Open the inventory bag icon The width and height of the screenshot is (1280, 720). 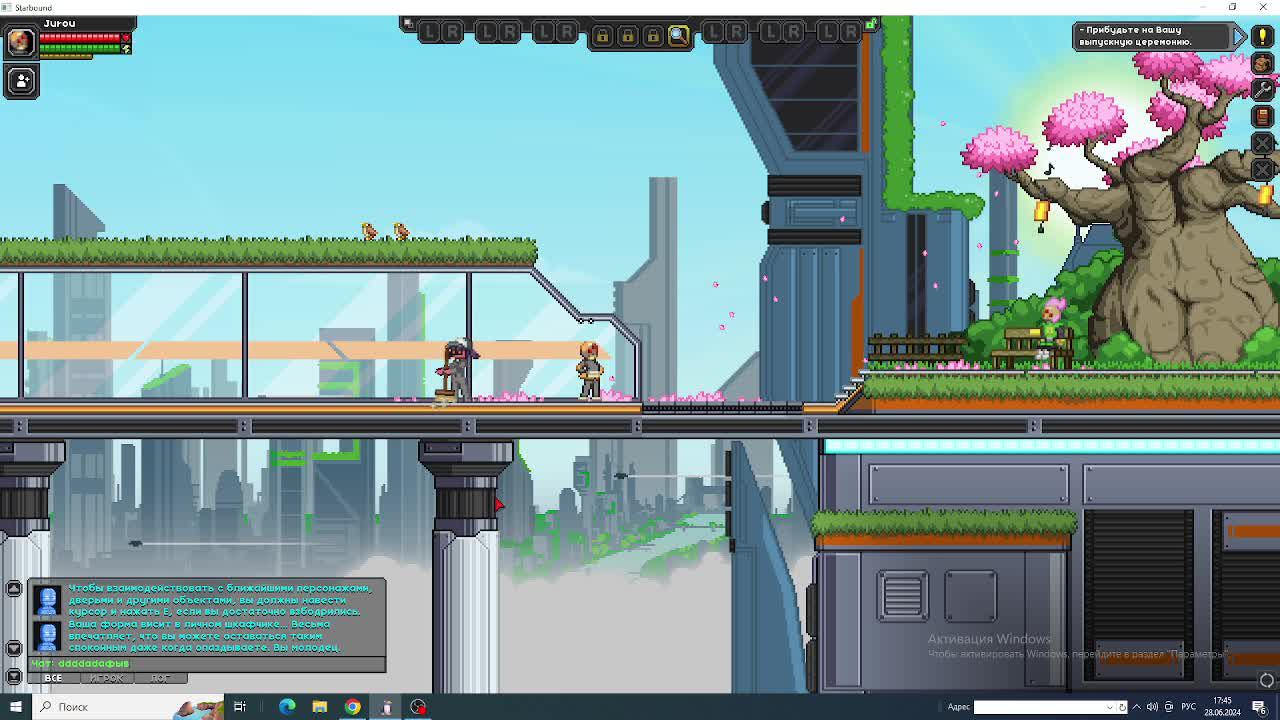(1262, 64)
